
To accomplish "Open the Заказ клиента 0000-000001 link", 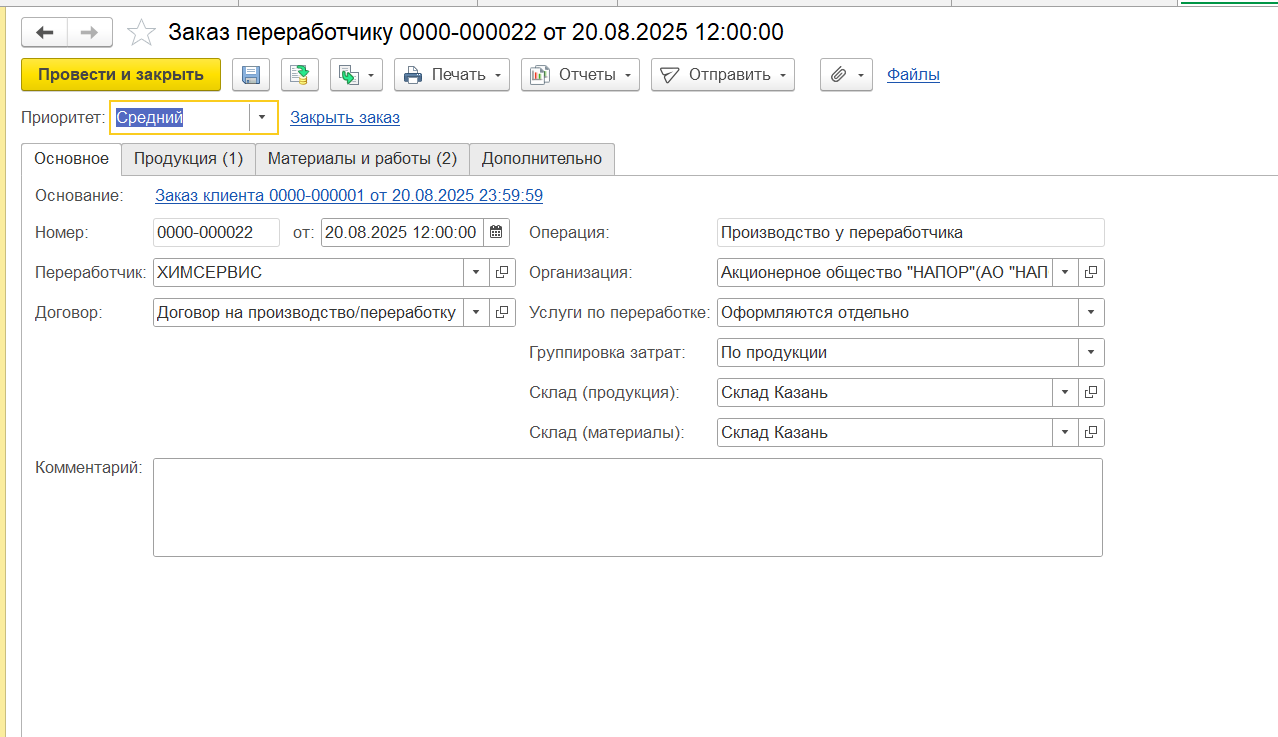I will pos(349,196).
